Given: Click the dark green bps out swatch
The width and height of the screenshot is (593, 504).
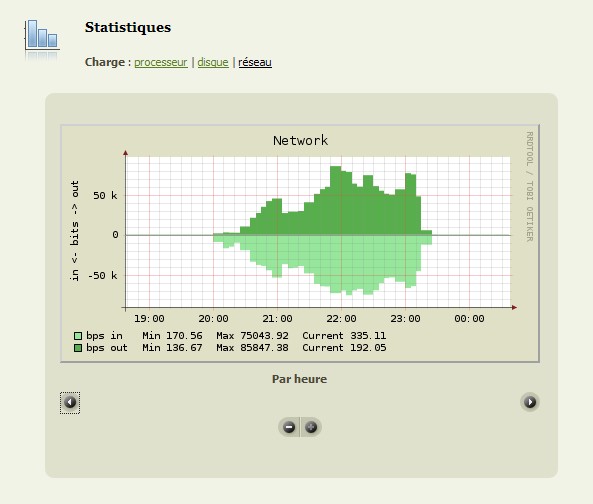Looking at the screenshot, I should 78,348.
